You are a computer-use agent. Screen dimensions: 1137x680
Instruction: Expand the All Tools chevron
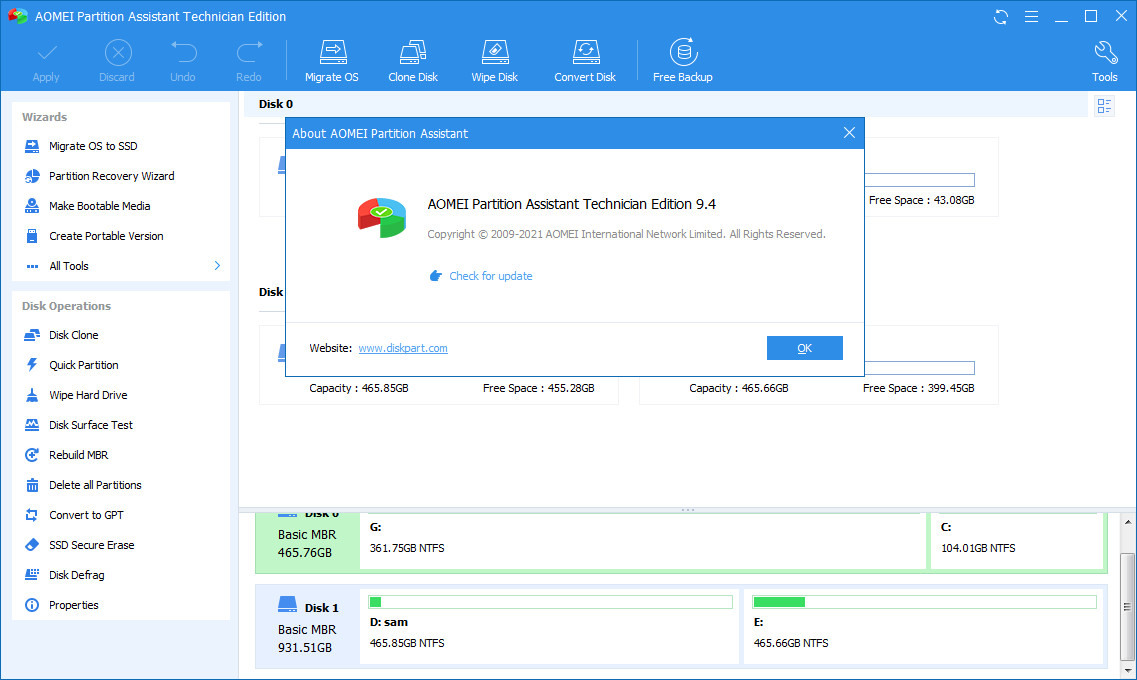coord(217,266)
